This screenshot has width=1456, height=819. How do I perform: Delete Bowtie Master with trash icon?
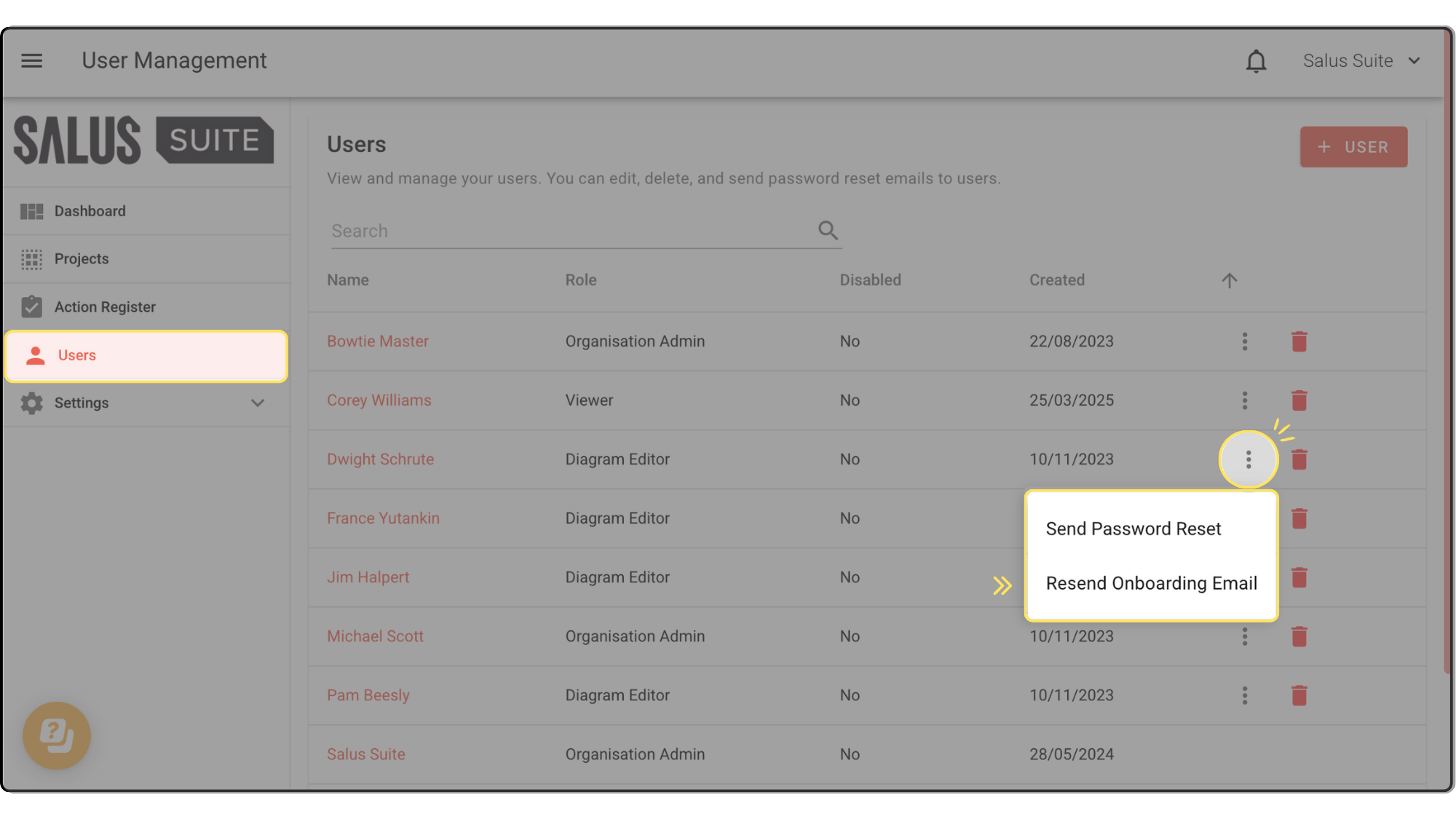1299,341
